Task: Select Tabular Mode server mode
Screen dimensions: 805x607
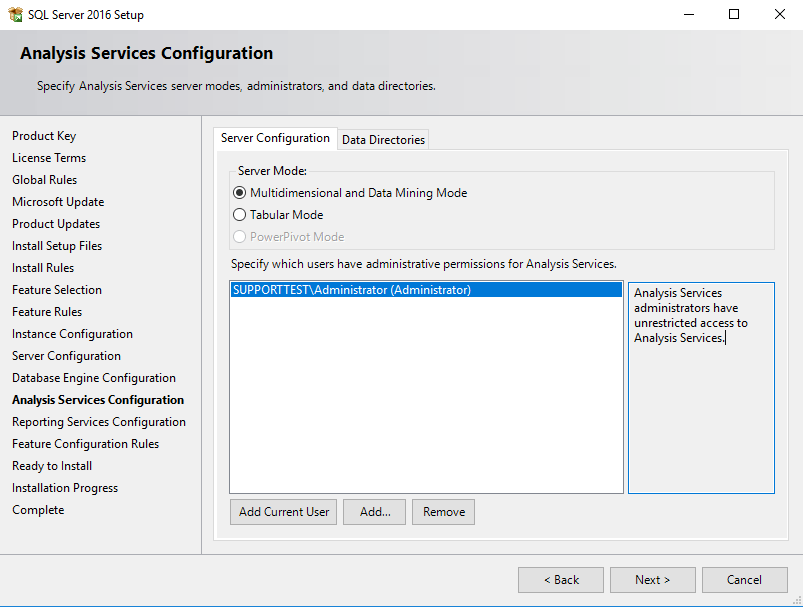Action: pyautogui.click(x=239, y=214)
